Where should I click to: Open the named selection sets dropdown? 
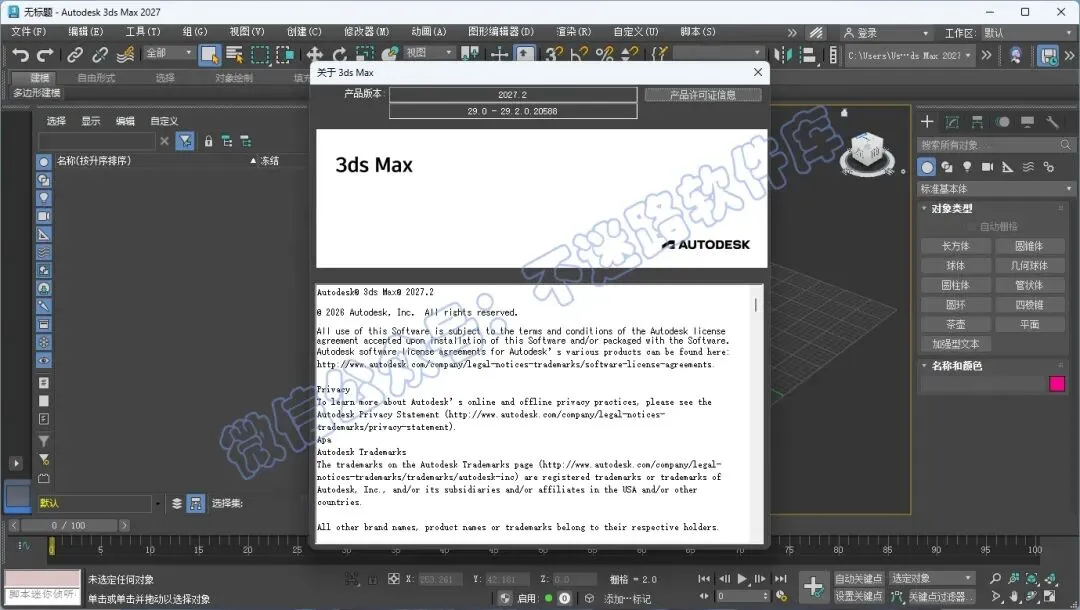click(718, 53)
